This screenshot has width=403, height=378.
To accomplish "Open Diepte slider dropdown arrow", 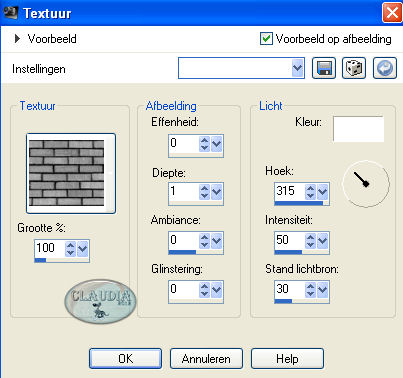I will coord(217,192).
